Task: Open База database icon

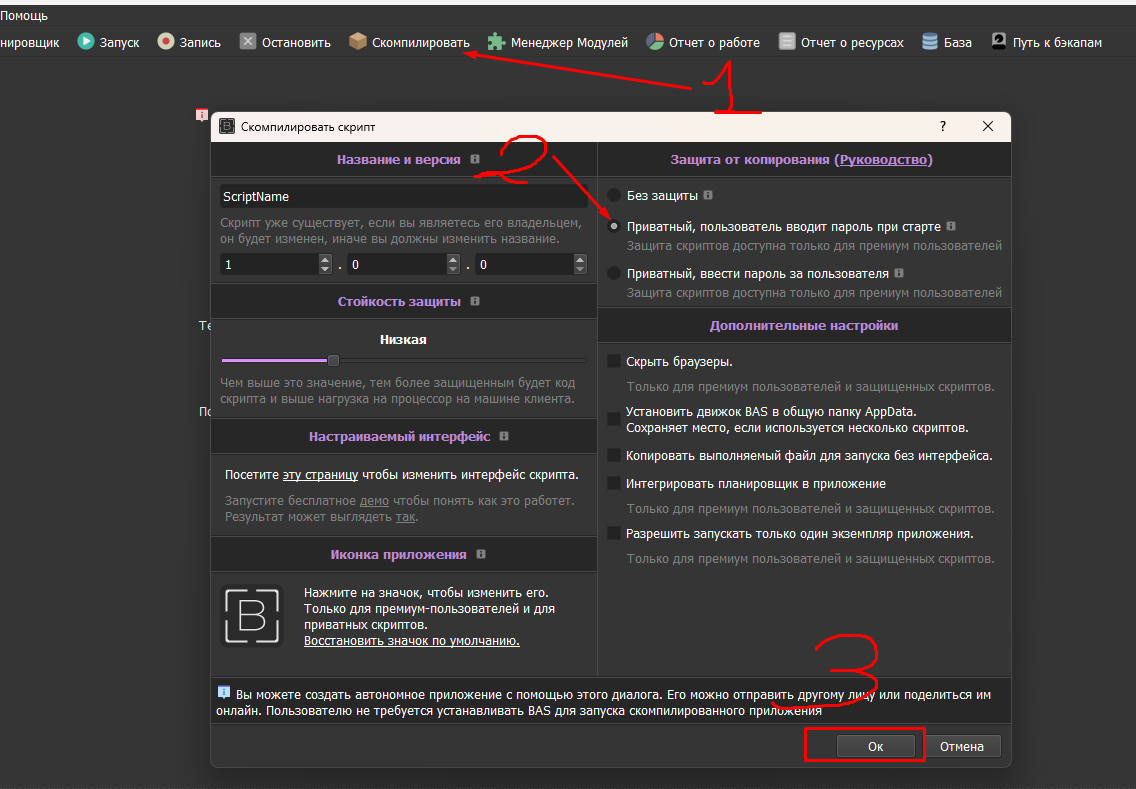Action: 930,42
